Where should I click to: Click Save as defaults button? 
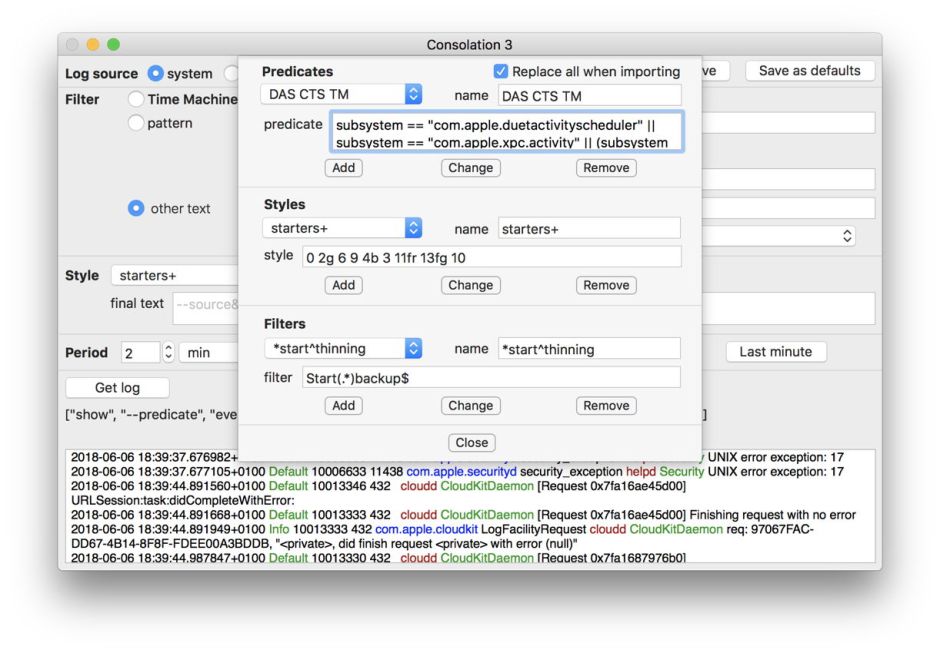[809, 71]
